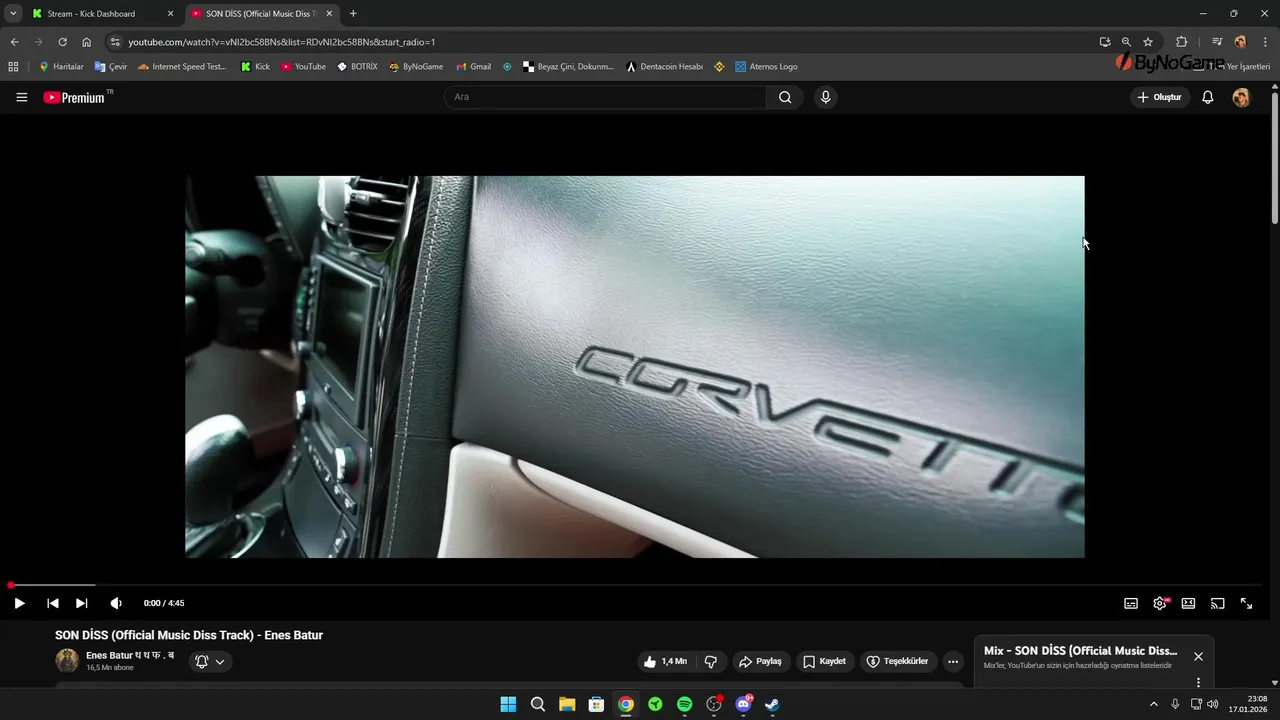1280x720 pixels.
Task: Open the YouTube account avatar menu
Action: (x=1241, y=97)
